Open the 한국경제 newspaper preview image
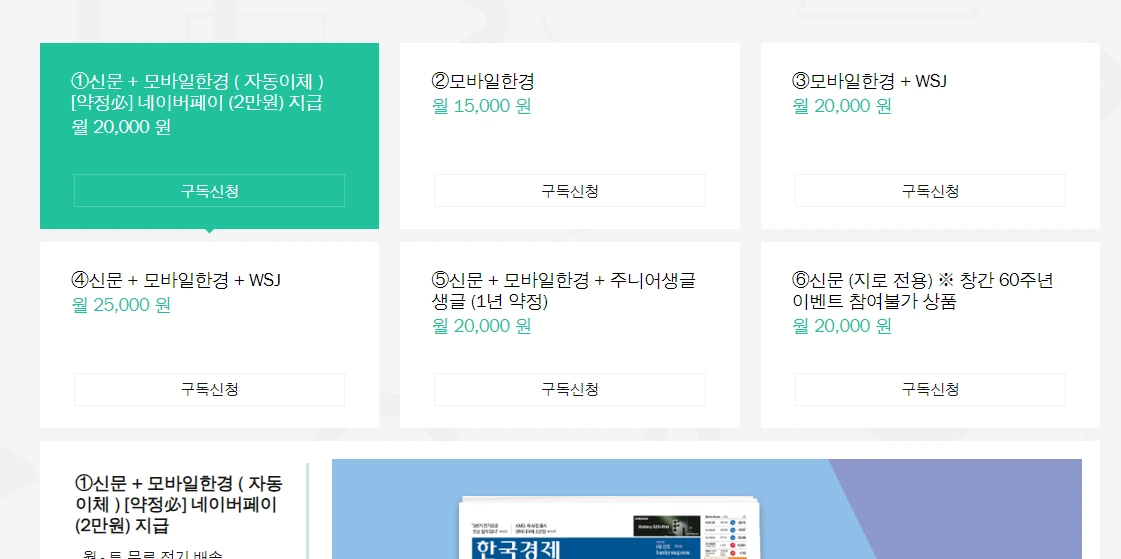Viewport: 1121px width, 559px height. (706, 509)
